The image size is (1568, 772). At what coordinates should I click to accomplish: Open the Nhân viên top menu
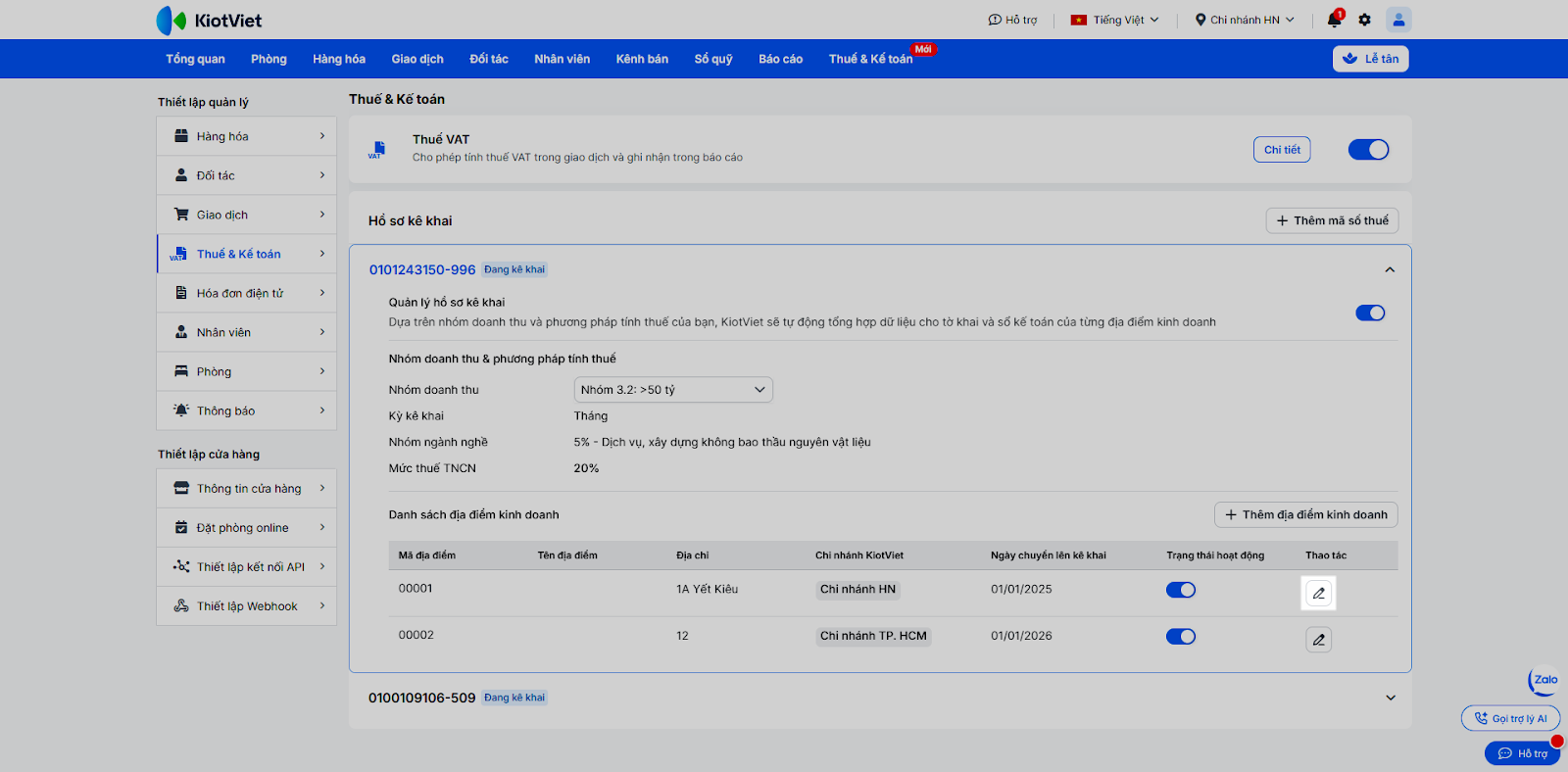click(562, 59)
